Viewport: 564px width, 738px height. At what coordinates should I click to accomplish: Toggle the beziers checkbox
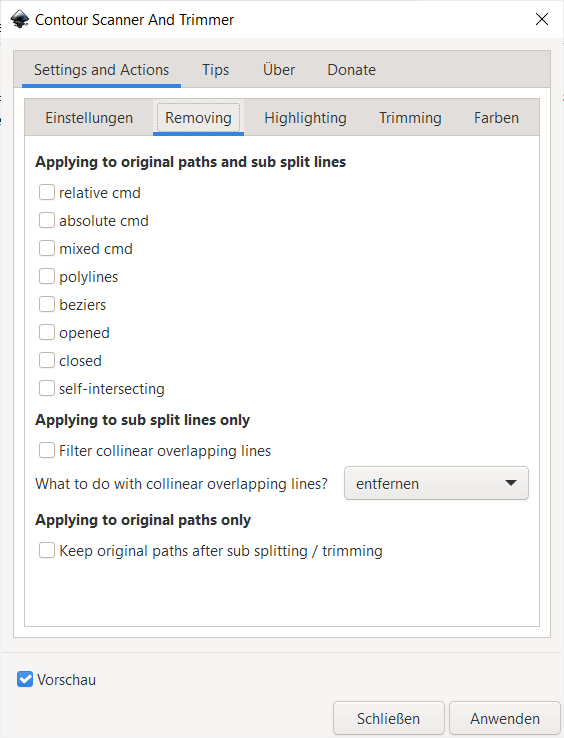pyautogui.click(x=47, y=305)
